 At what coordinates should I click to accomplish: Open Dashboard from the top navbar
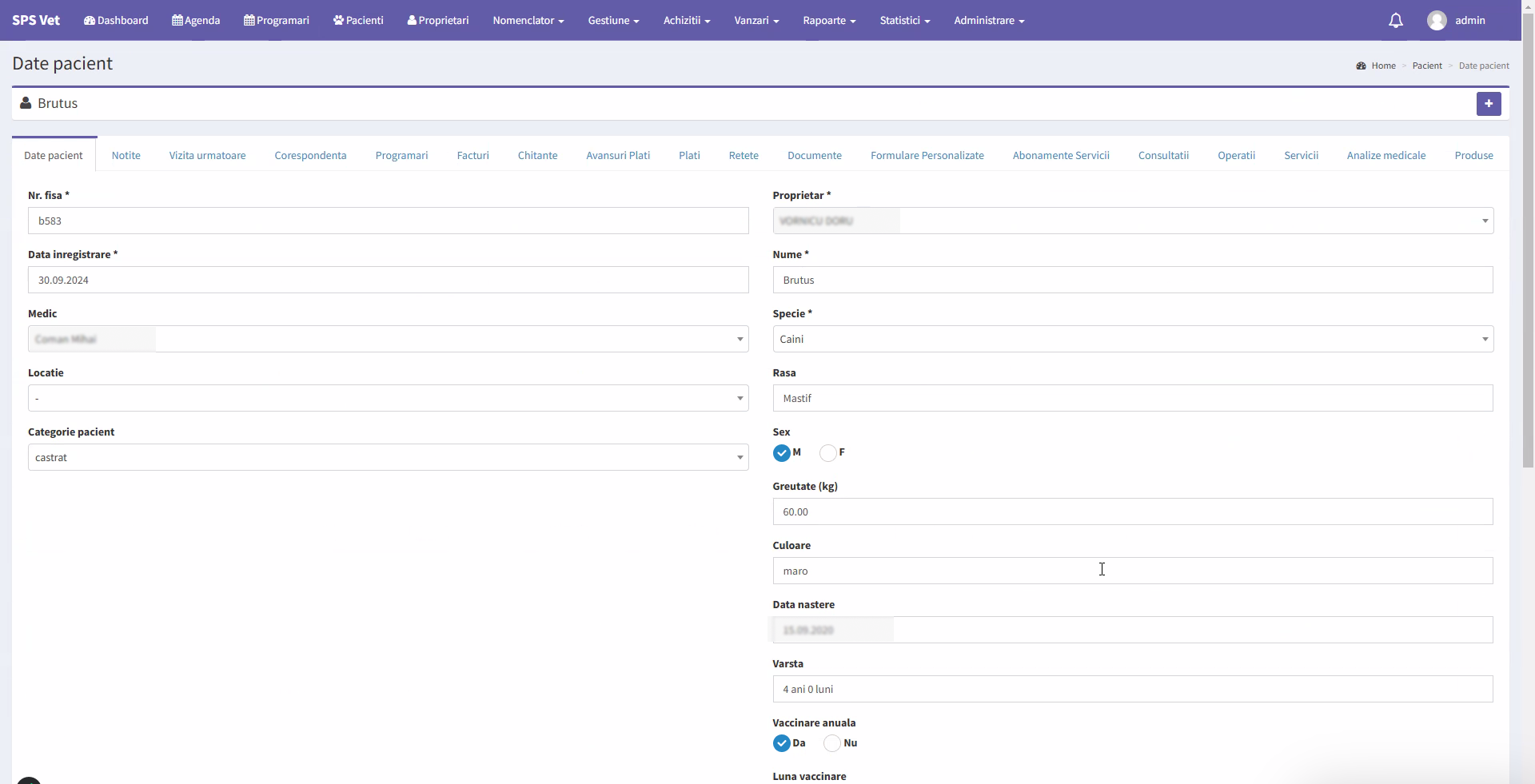click(116, 21)
